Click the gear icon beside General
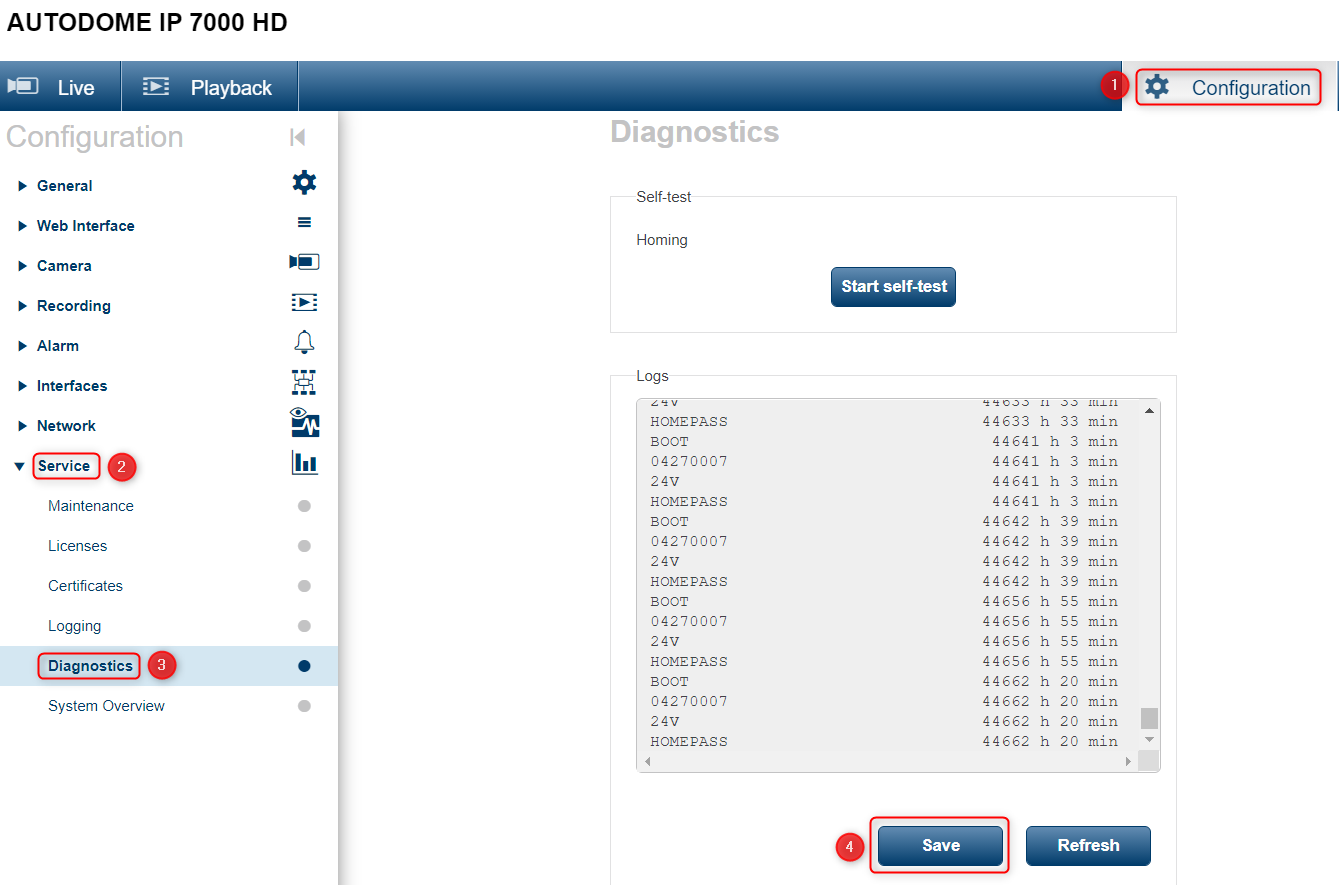 click(304, 182)
